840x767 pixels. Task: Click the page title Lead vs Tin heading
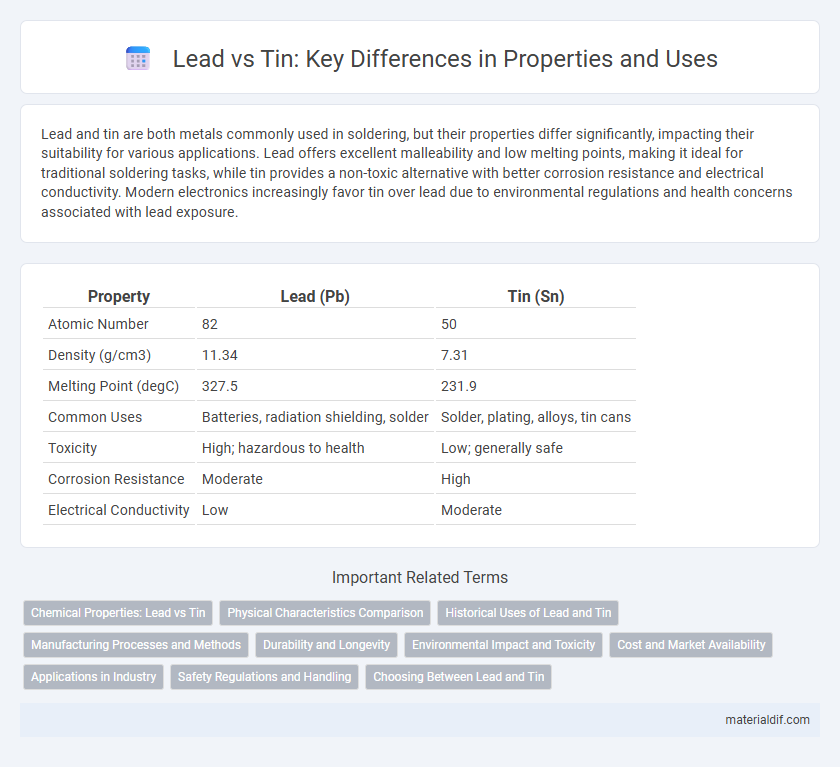tap(445, 58)
